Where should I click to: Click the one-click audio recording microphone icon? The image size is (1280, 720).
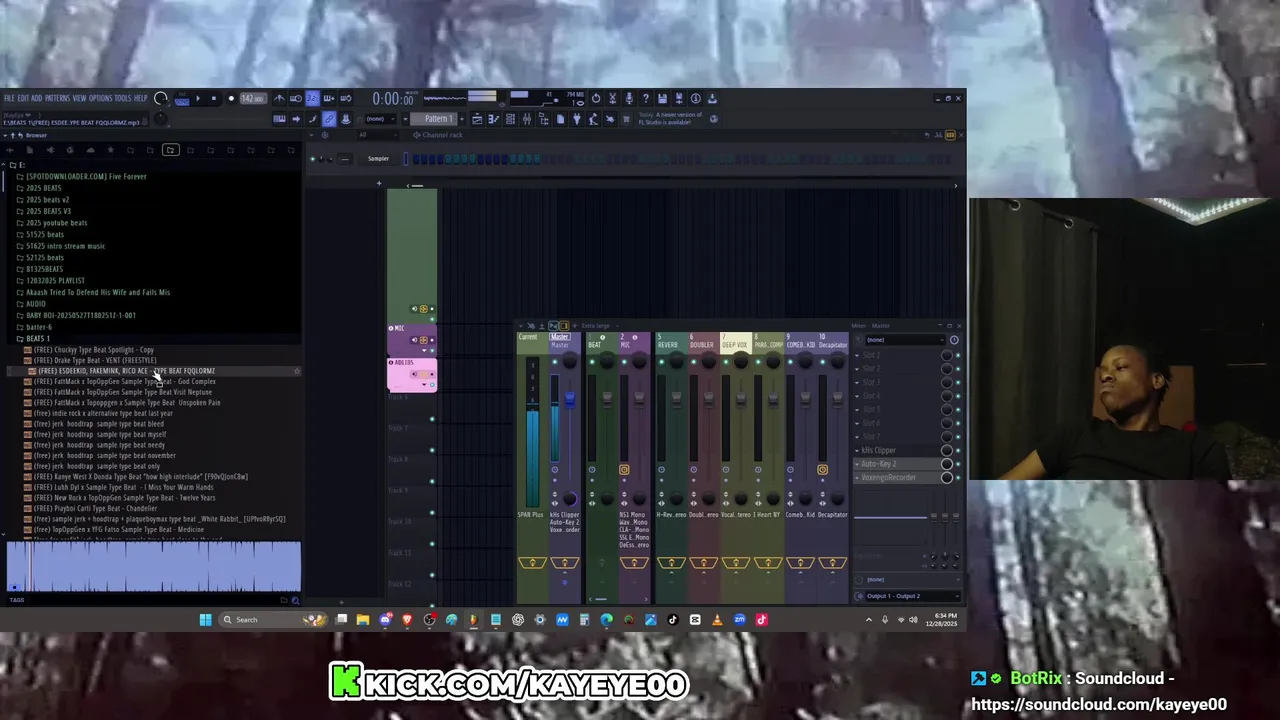pyautogui.click(x=629, y=98)
